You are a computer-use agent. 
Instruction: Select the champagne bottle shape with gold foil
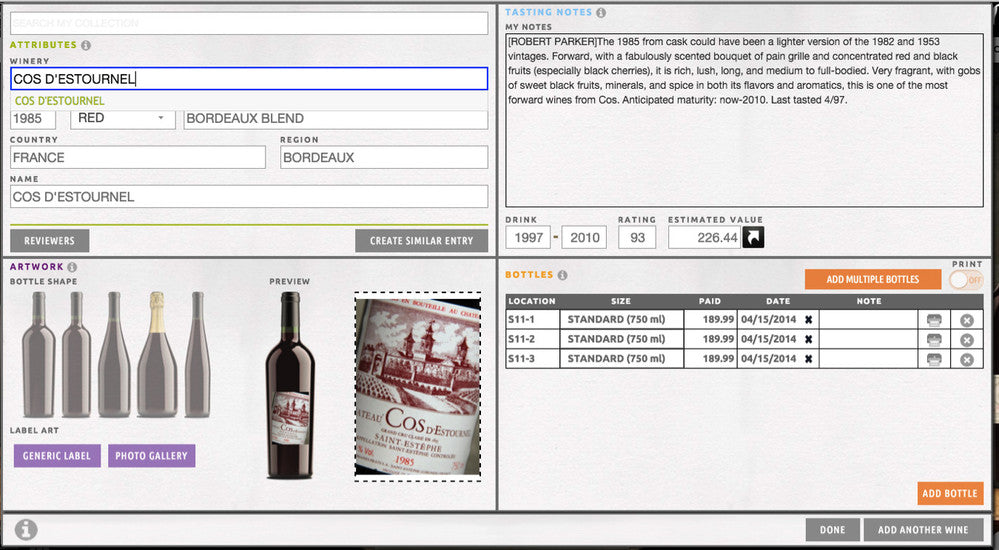pos(156,354)
